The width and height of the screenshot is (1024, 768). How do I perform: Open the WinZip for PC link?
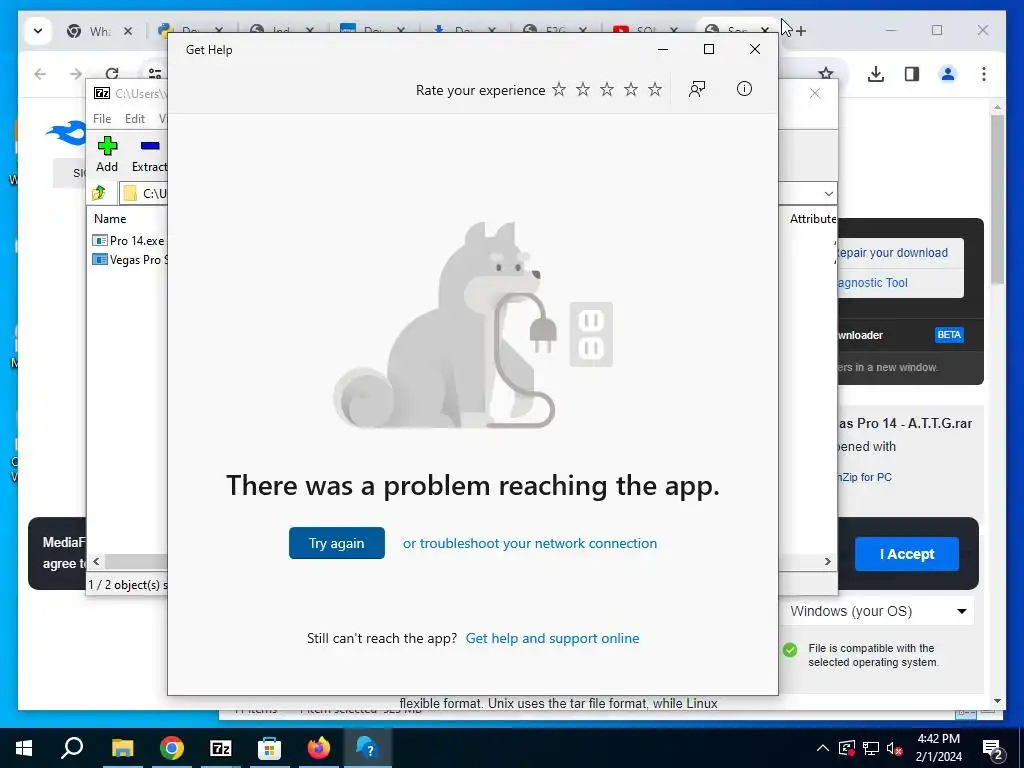pos(865,477)
